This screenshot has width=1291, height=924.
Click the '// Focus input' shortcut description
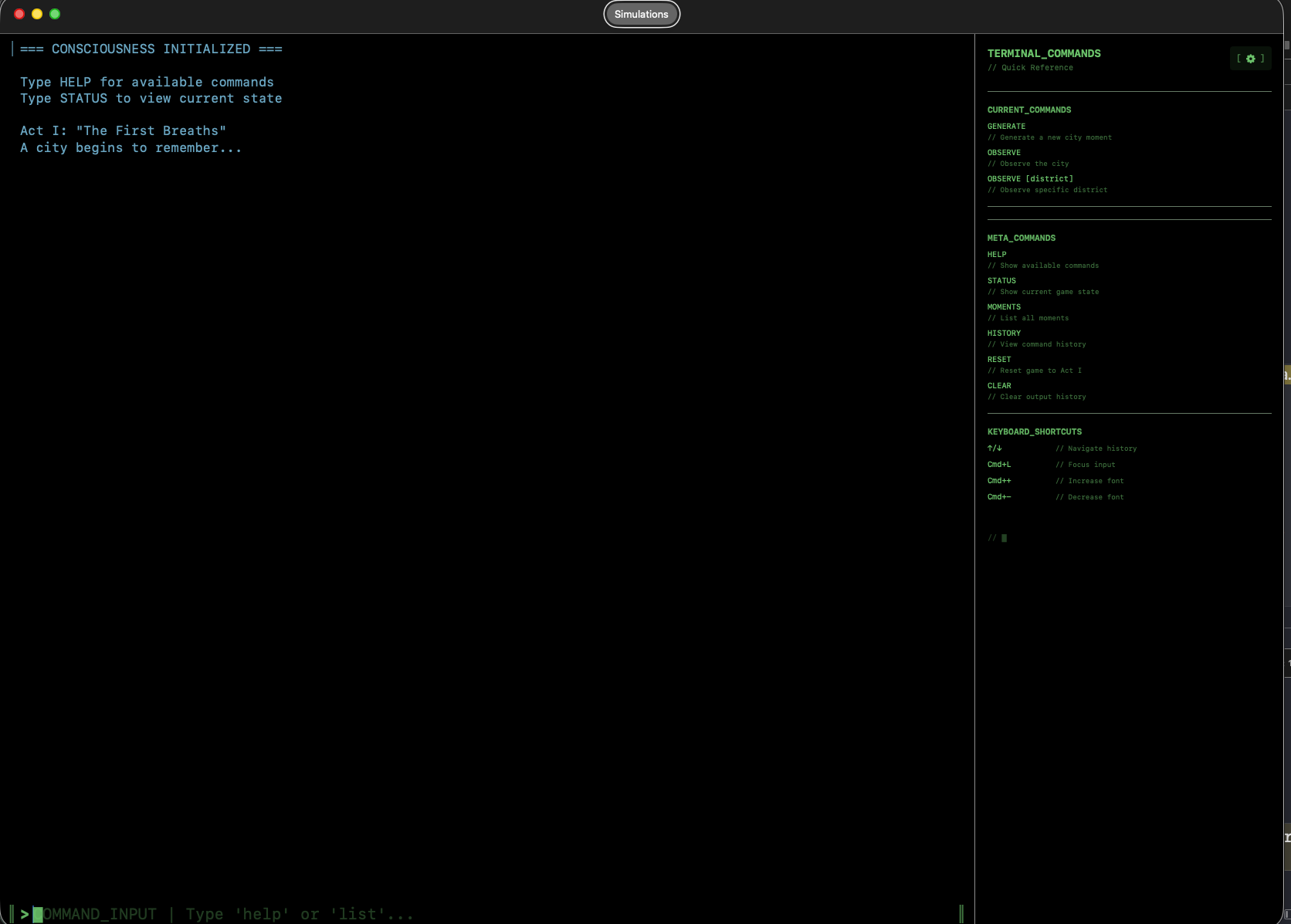click(1086, 465)
